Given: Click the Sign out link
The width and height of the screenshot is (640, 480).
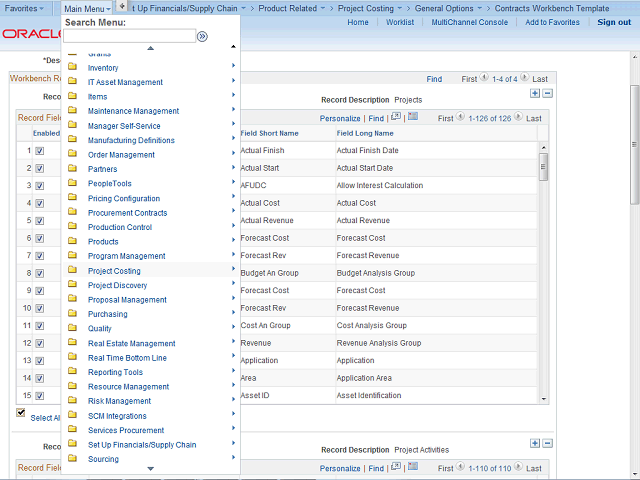Looking at the screenshot, I should pos(614,22).
